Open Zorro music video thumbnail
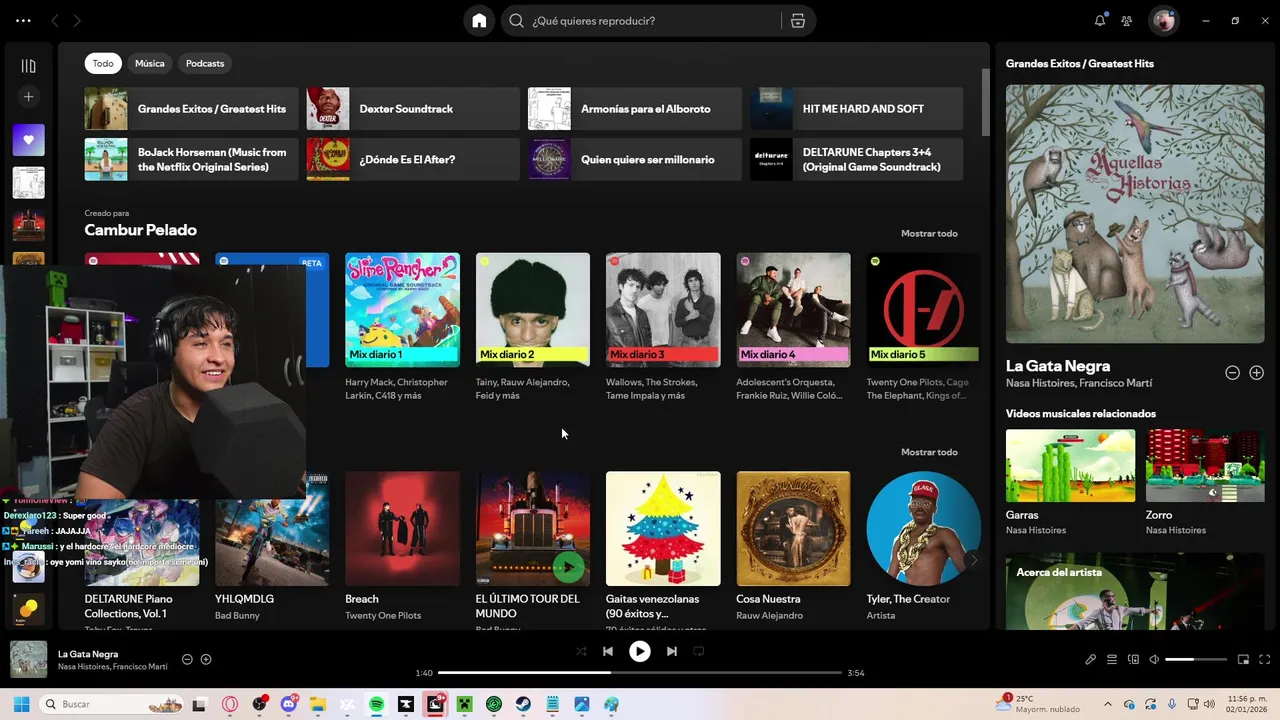This screenshot has height=720, width=1280. (1205, 466)
